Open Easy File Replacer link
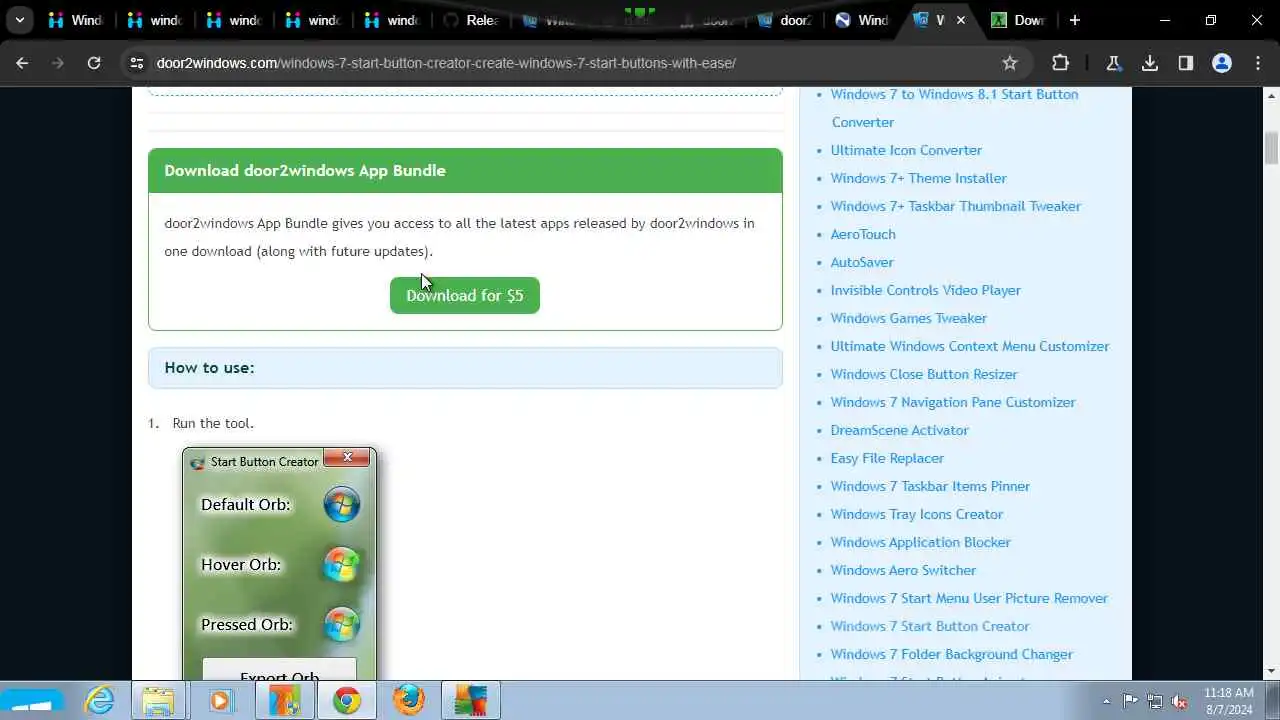 (x=887, y=458)
